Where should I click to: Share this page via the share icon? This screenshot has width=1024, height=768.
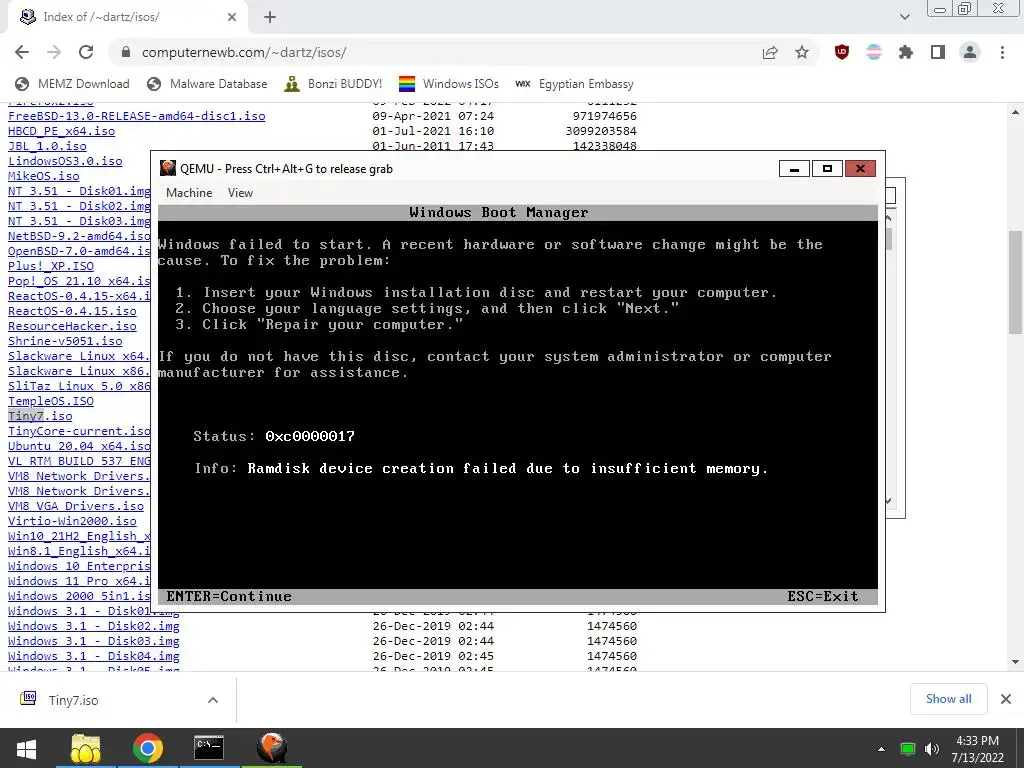click(x=770, y=52)
